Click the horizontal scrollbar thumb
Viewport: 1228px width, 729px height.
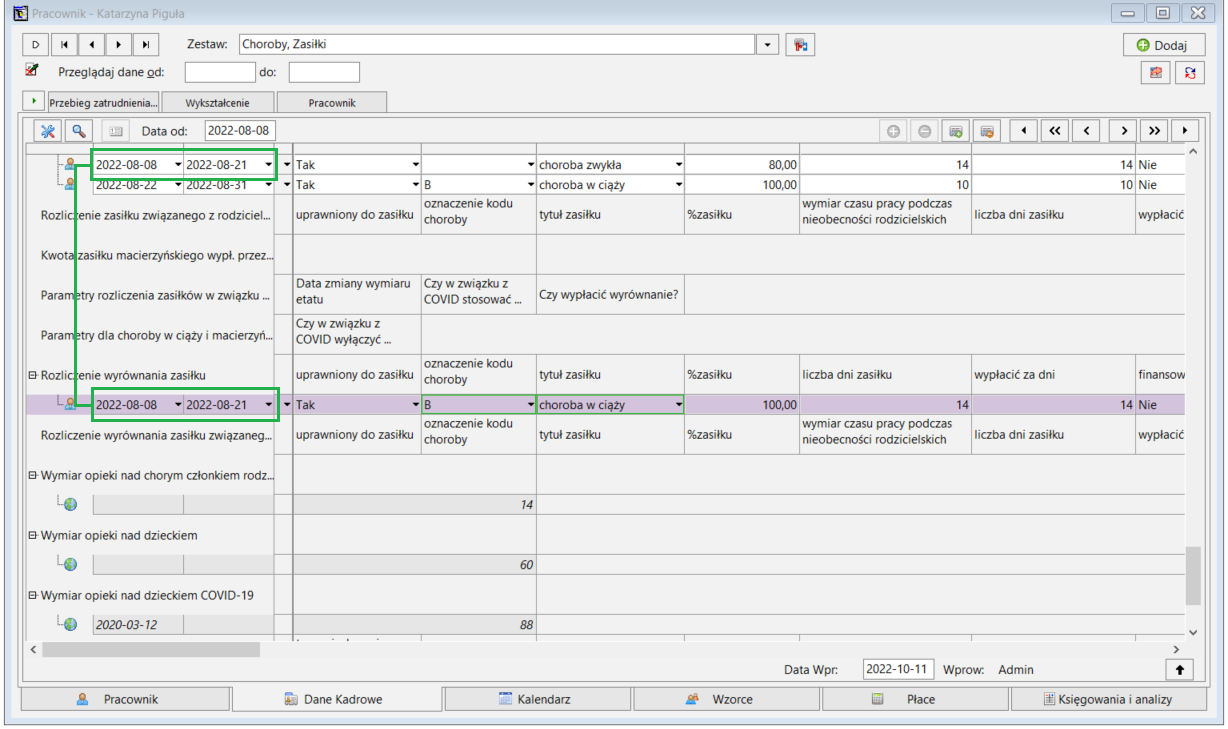pos(150,649)
